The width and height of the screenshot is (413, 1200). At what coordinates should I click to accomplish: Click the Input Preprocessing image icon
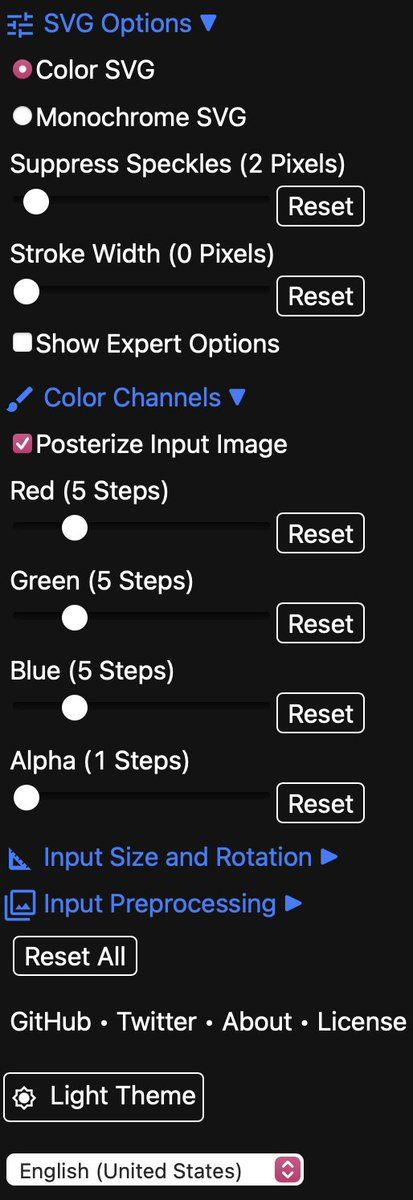(x=20, y=905)
